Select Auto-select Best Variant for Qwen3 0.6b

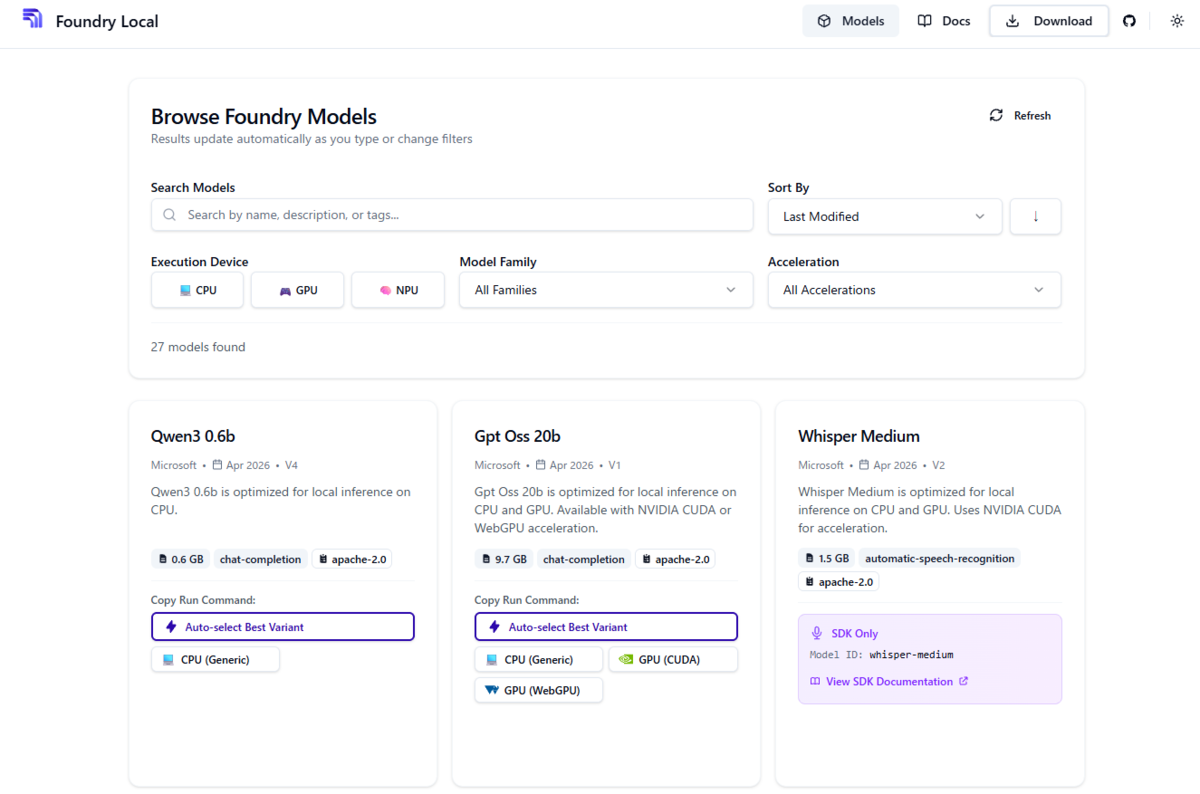point(282,627)
